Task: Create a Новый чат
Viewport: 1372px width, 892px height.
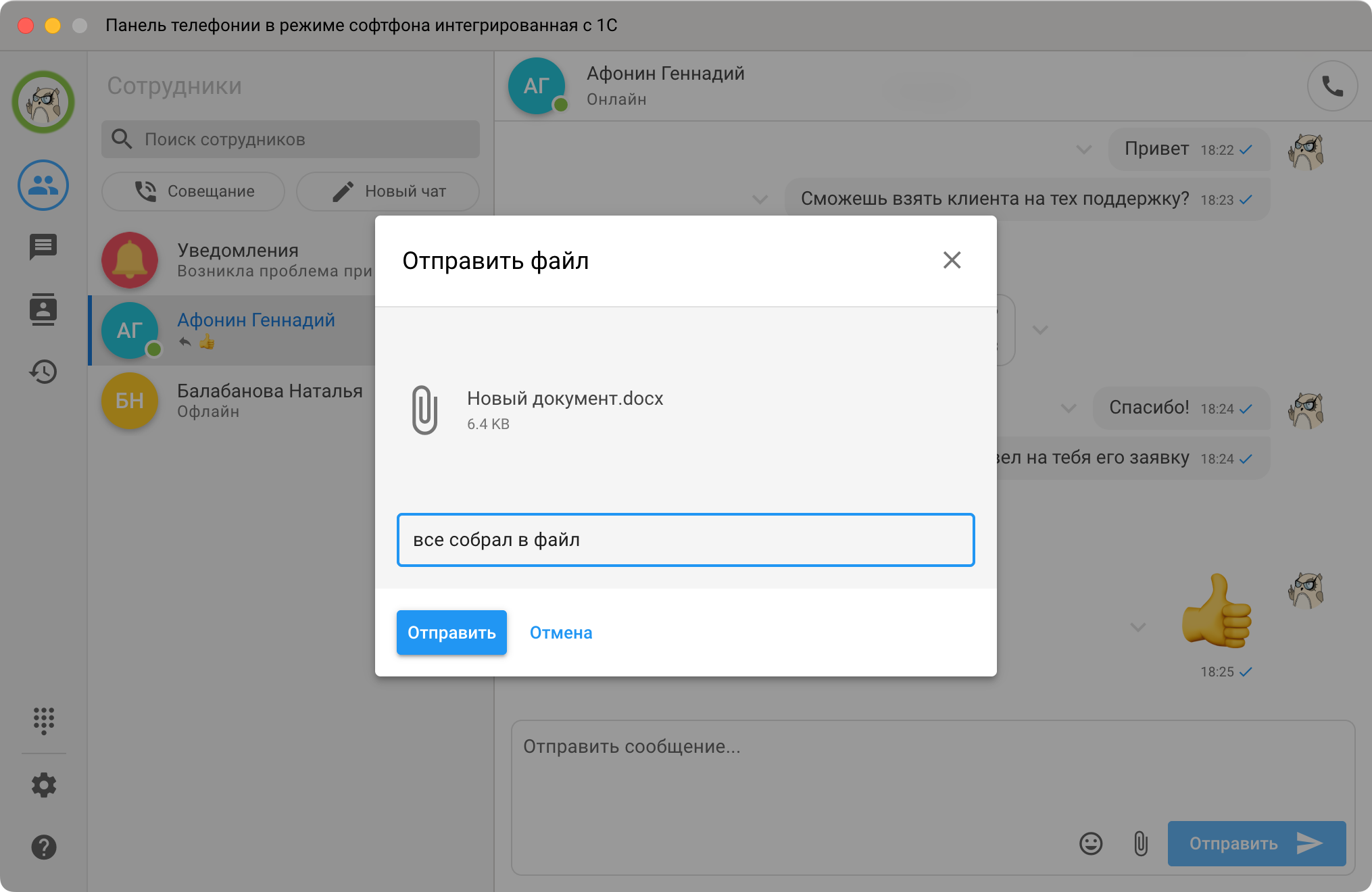Action: click(388, 191)
